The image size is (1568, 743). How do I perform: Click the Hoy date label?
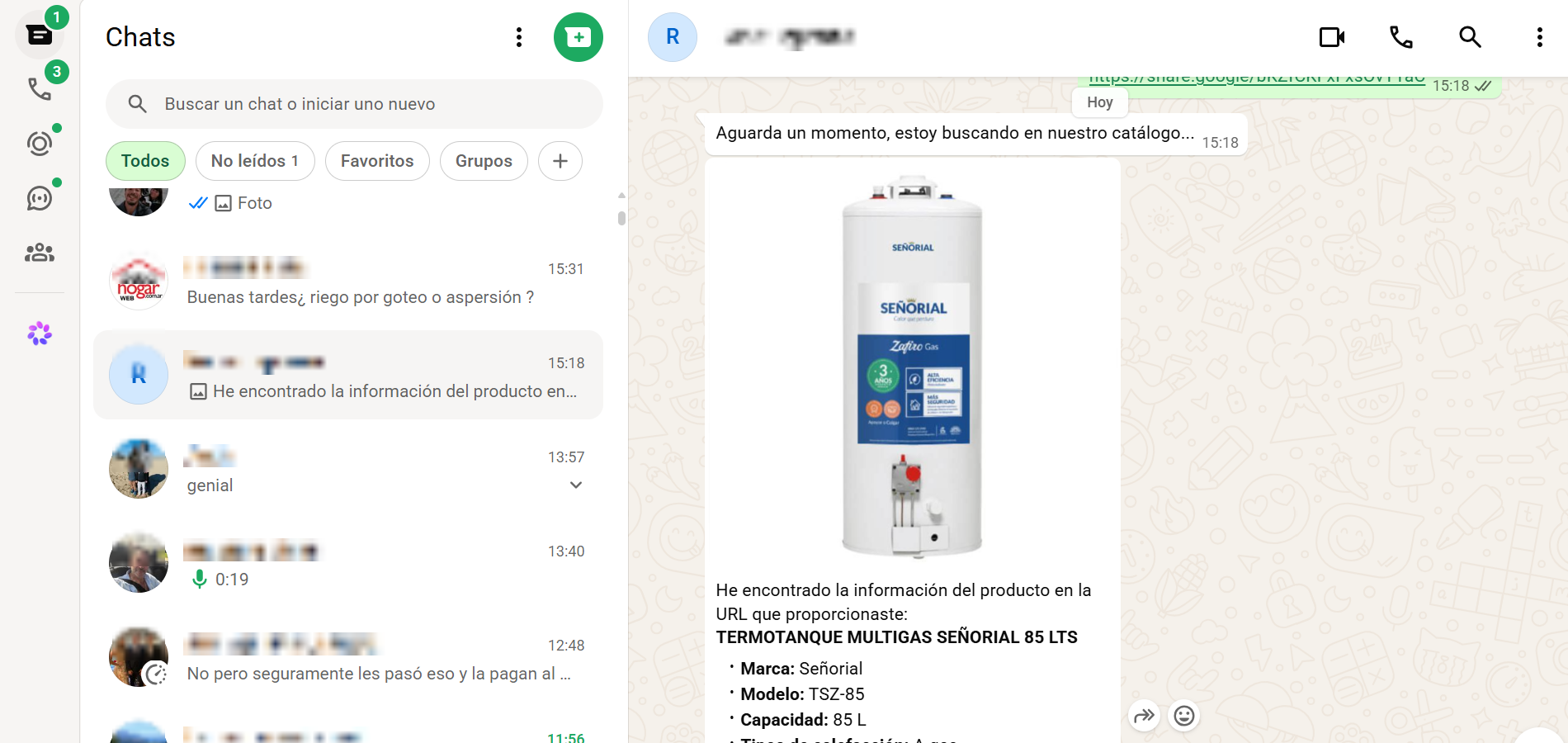click(x=1100, y=102)
